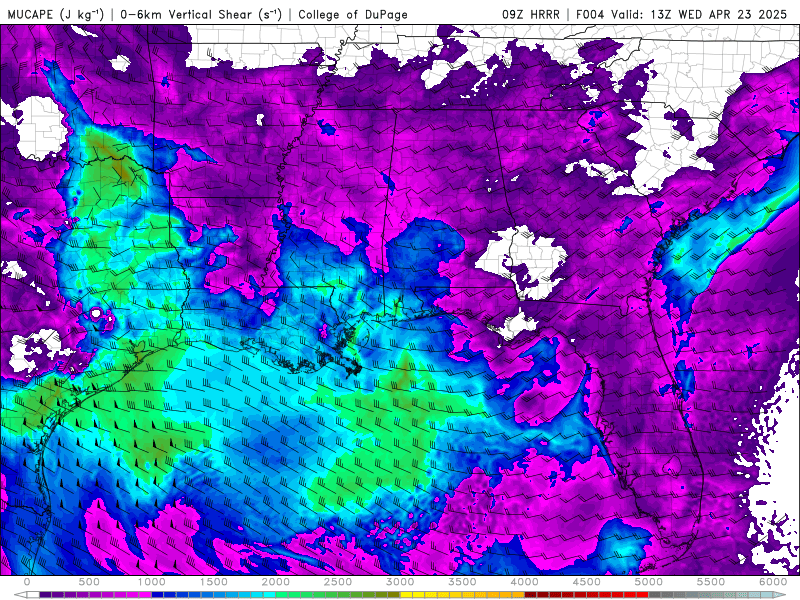Click the left arrow end of the color bar
This screenshot has width=800, height=600.
[20, 595]
